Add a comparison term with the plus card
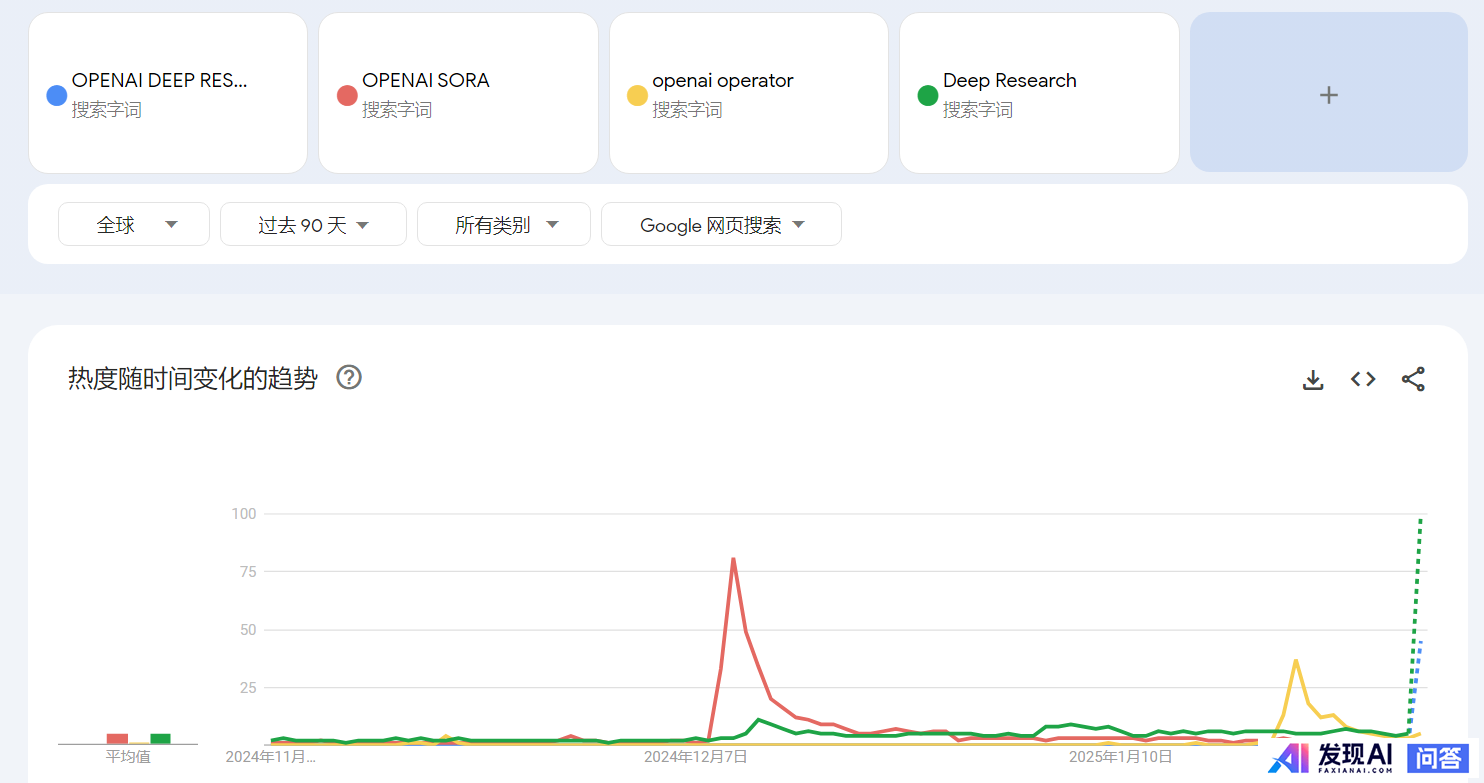Screen dimensions: 1484x783 click(1328, 93)
